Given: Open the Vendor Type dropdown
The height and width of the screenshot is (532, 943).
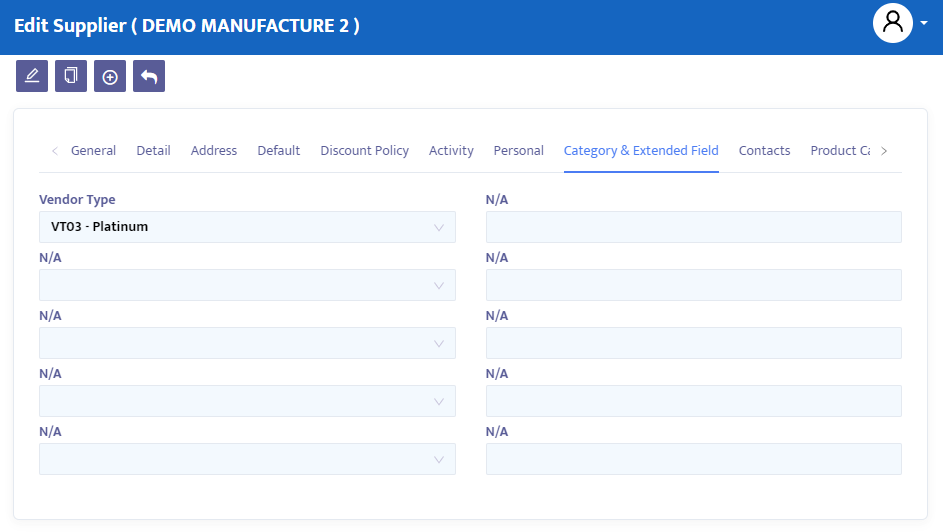Looking at the screenshot, I should pyautogui.click(x=247, y=227).
